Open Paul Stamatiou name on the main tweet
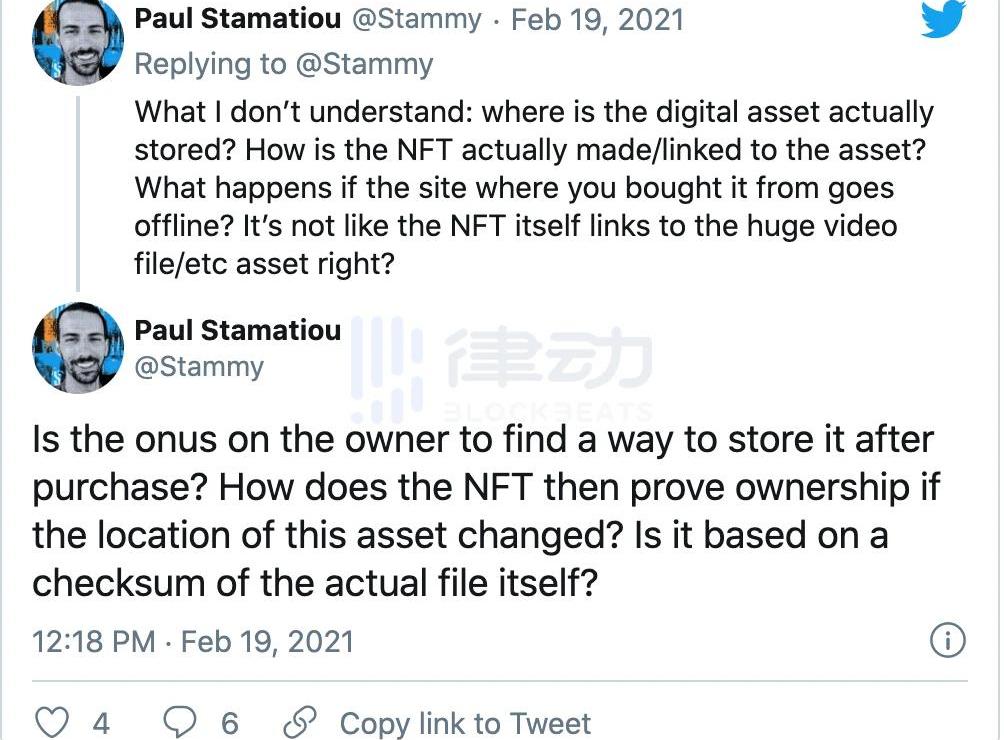This screenshot has width=1004, height=740. tap(237, 330)
